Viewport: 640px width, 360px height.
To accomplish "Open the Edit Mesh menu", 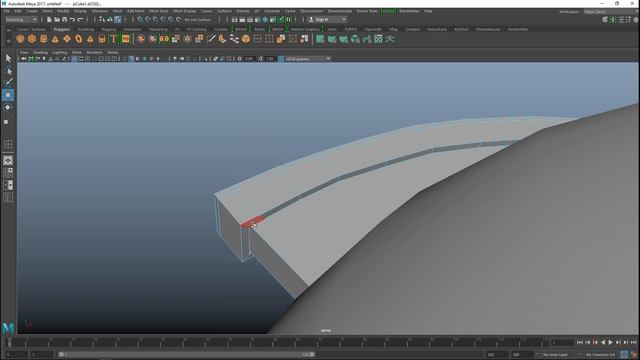I will (136, 11).
